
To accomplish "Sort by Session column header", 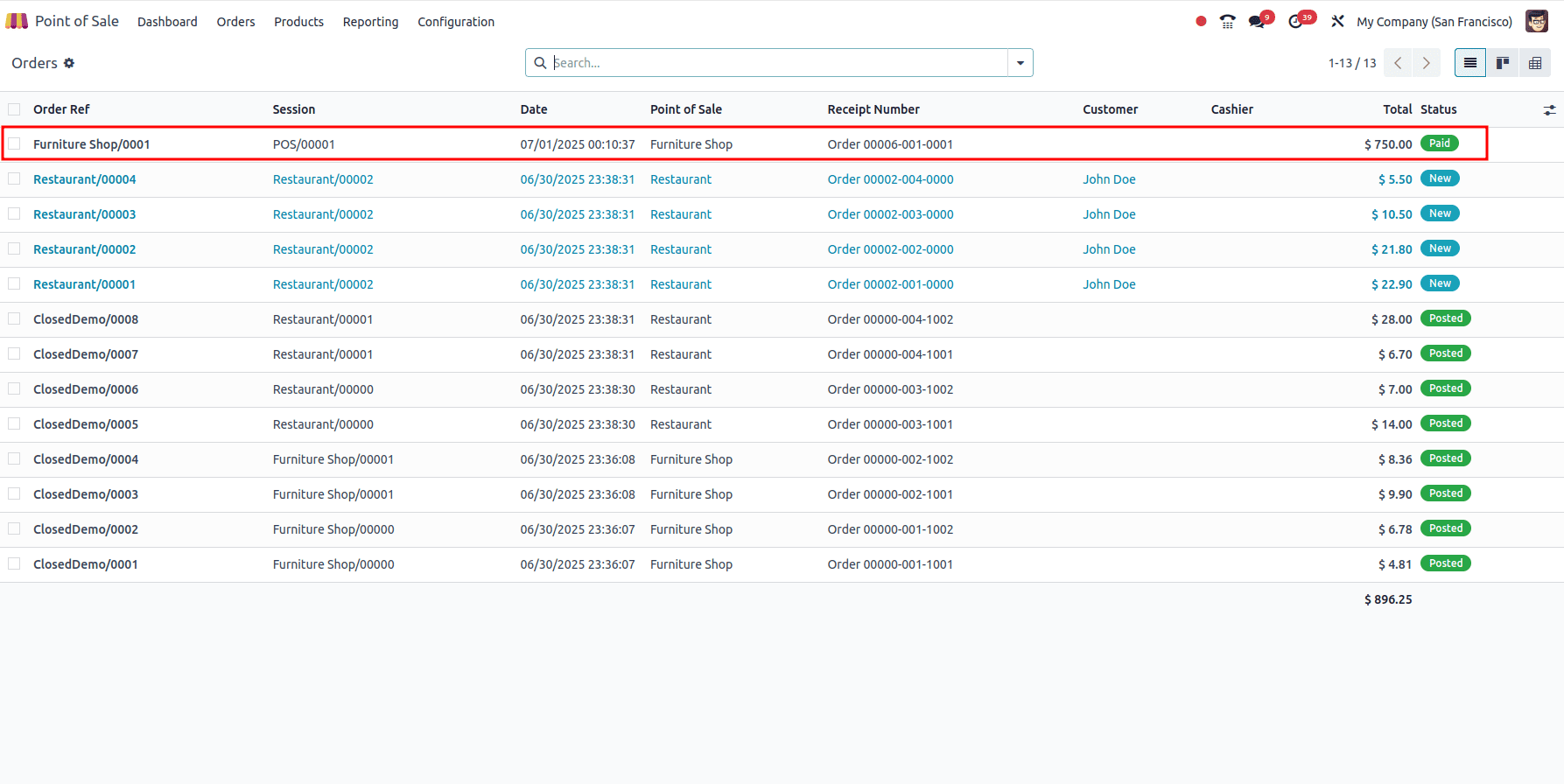I will (x=294, y=109).
